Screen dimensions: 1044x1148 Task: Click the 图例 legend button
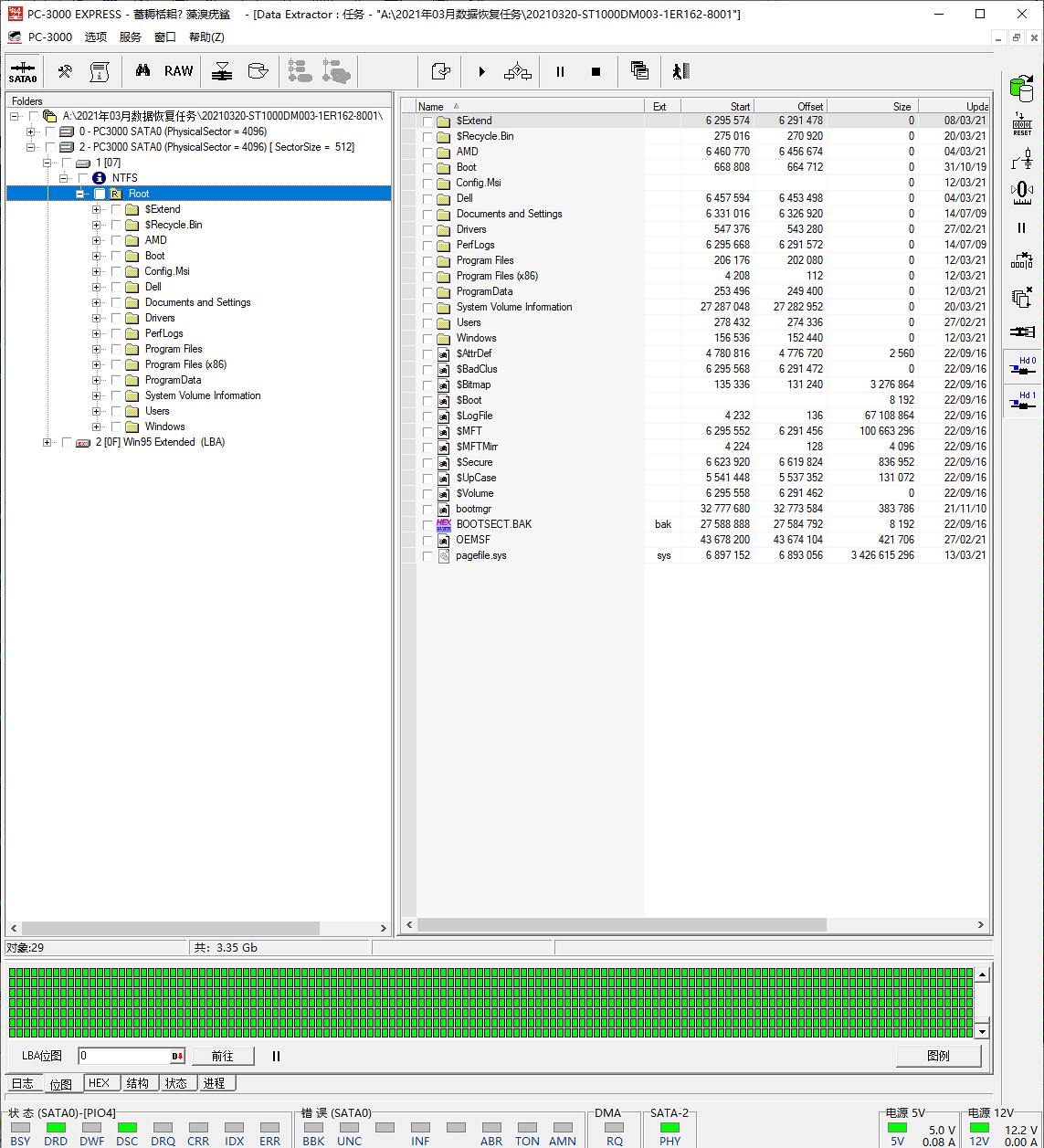tap(938, 1056)
